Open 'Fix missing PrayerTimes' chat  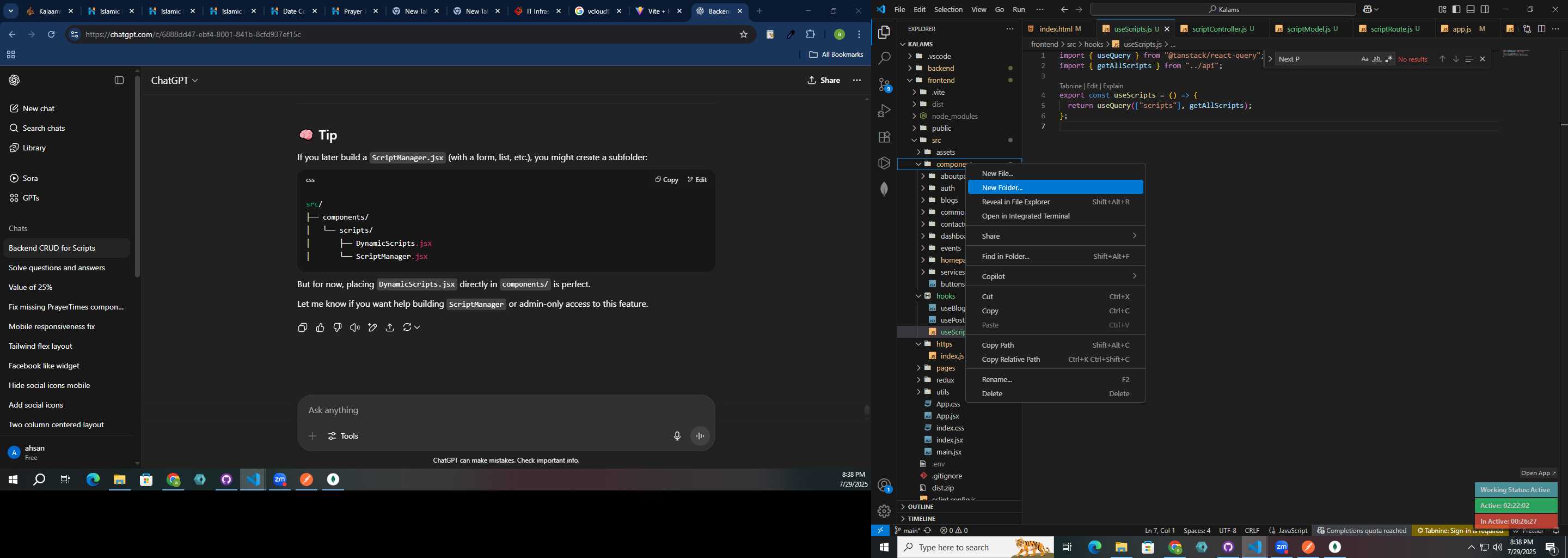[66, 307]
